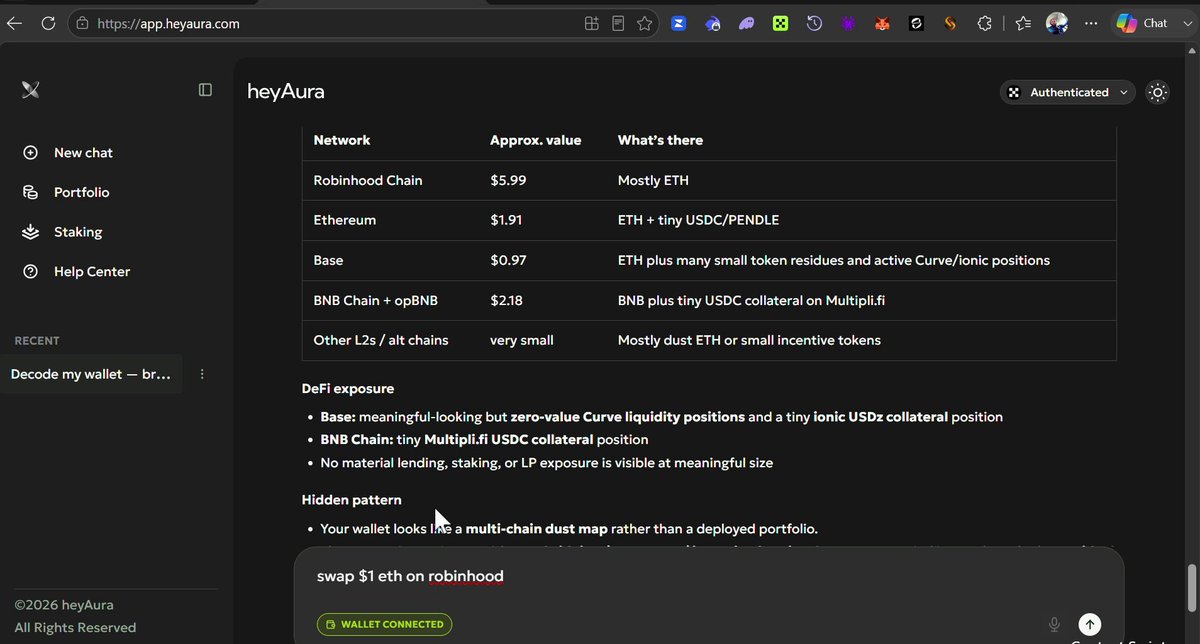Expand the Authenticated account dropdown
This screenshot has width=1200, height=644.
click(1067, 92)
